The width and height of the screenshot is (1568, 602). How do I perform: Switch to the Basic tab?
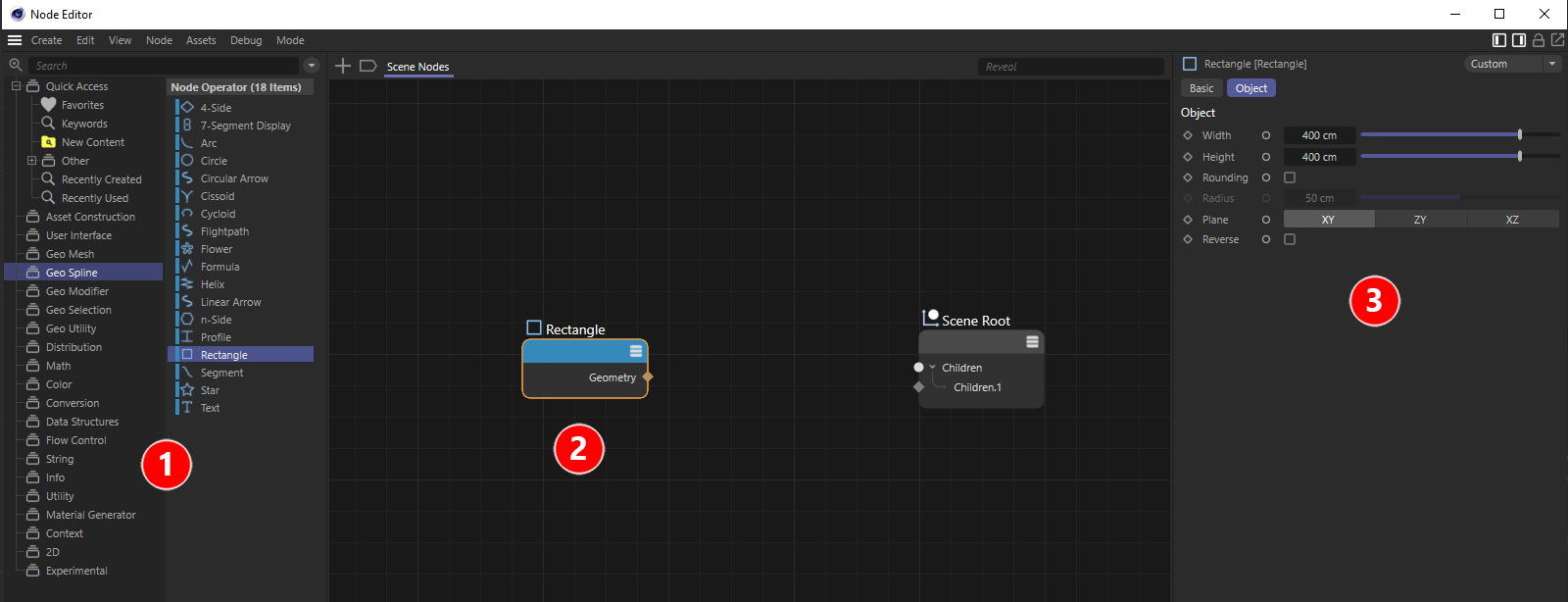(x=1201, y=88)
